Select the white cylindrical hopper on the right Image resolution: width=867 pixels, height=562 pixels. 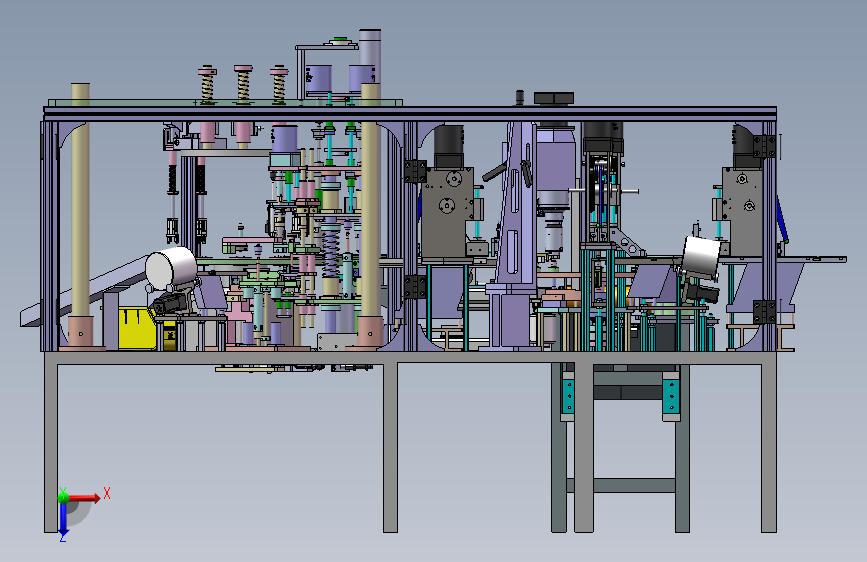point(701,256)
